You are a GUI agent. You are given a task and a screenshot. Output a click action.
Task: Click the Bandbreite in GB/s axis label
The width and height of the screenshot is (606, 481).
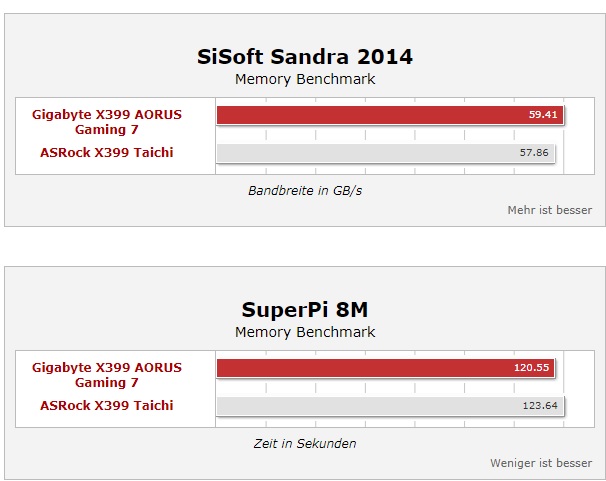click(305, 190)
